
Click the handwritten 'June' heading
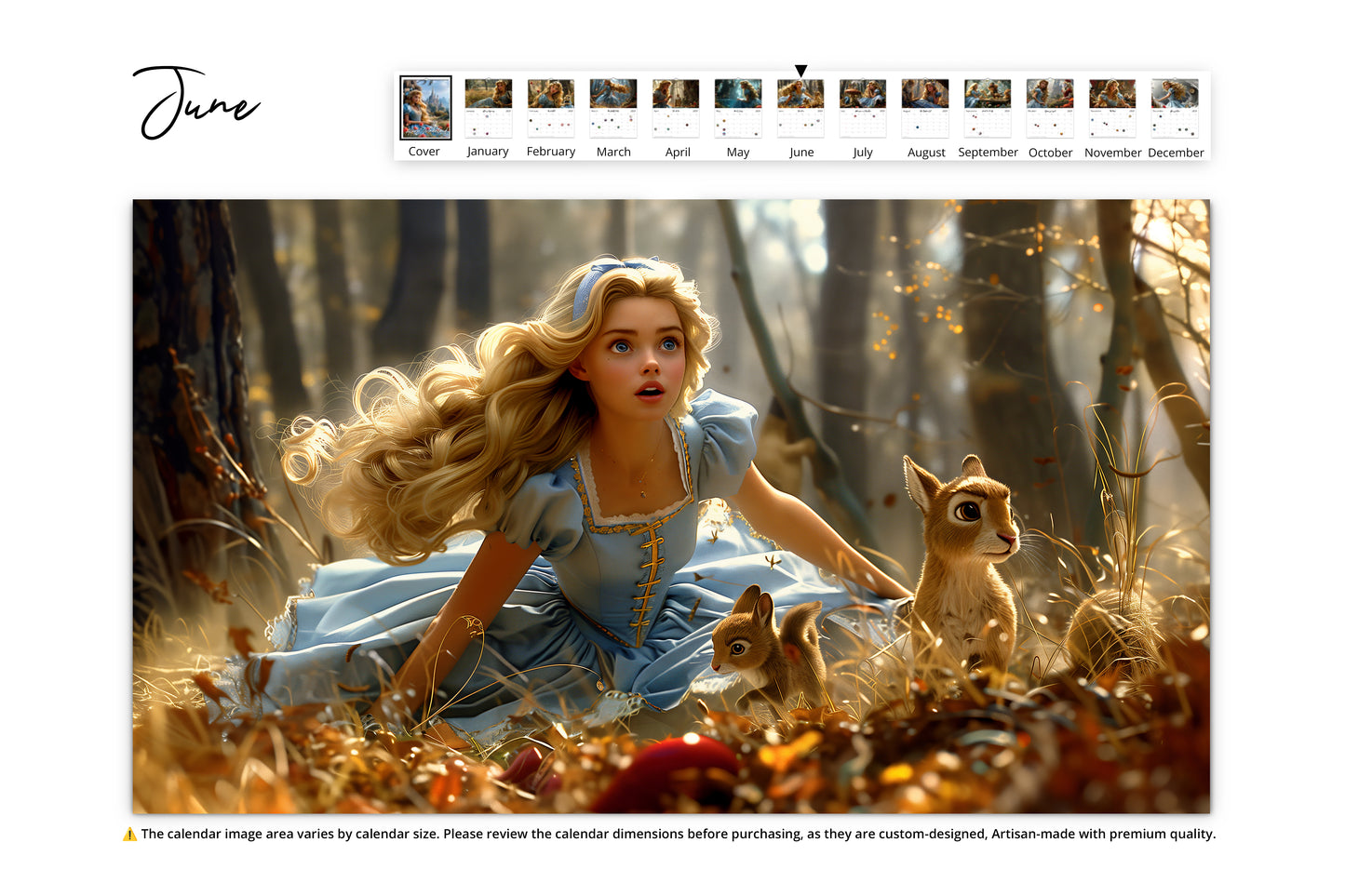196,102
